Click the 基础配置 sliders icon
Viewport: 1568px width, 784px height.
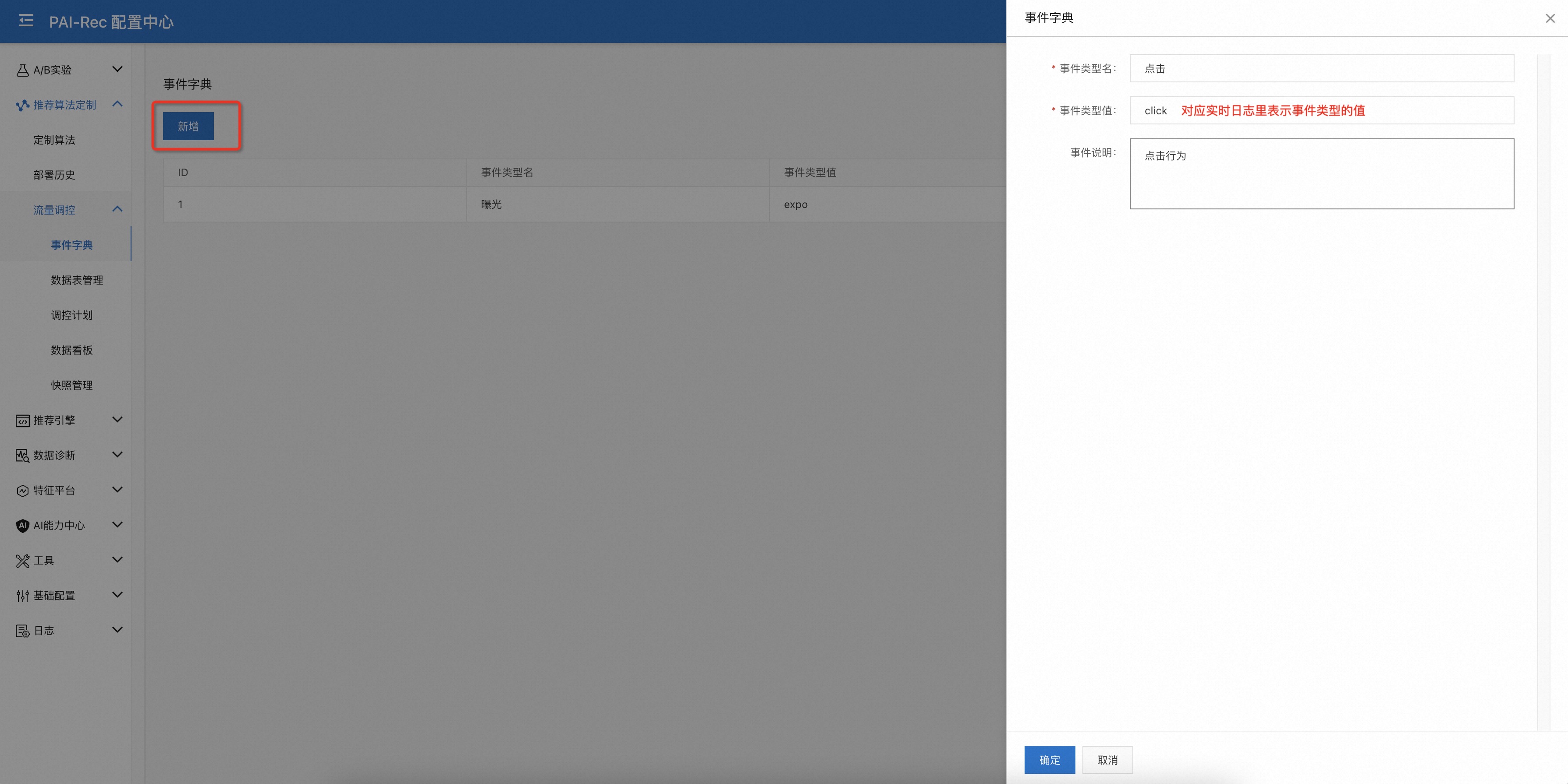[x=22, y=596]
